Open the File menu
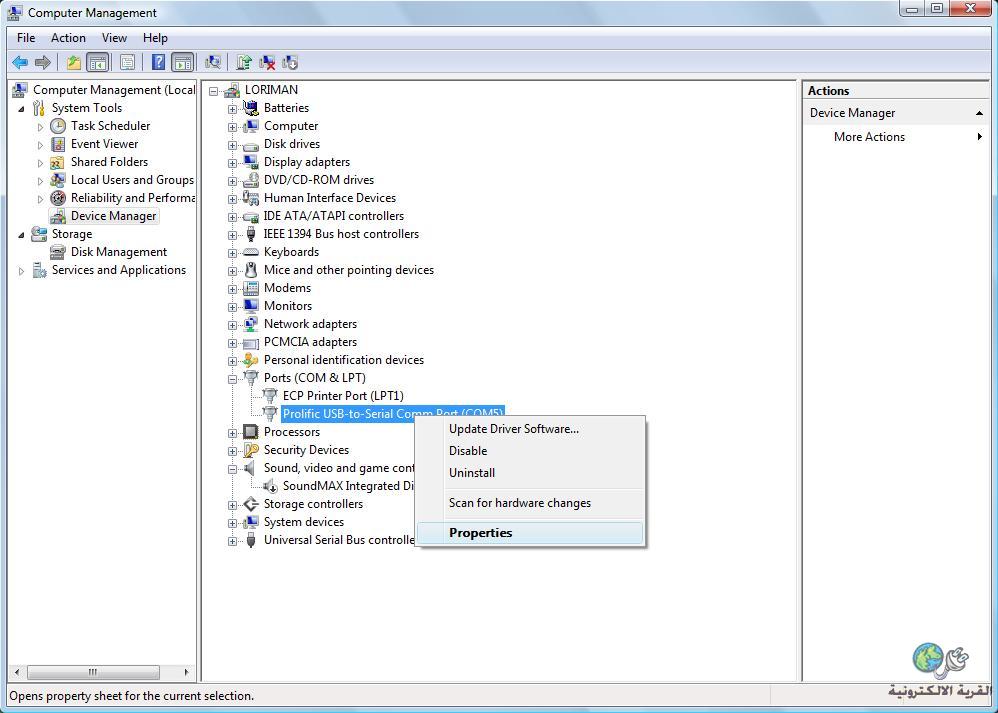This screenshot has width=998, height=713. 26,38
